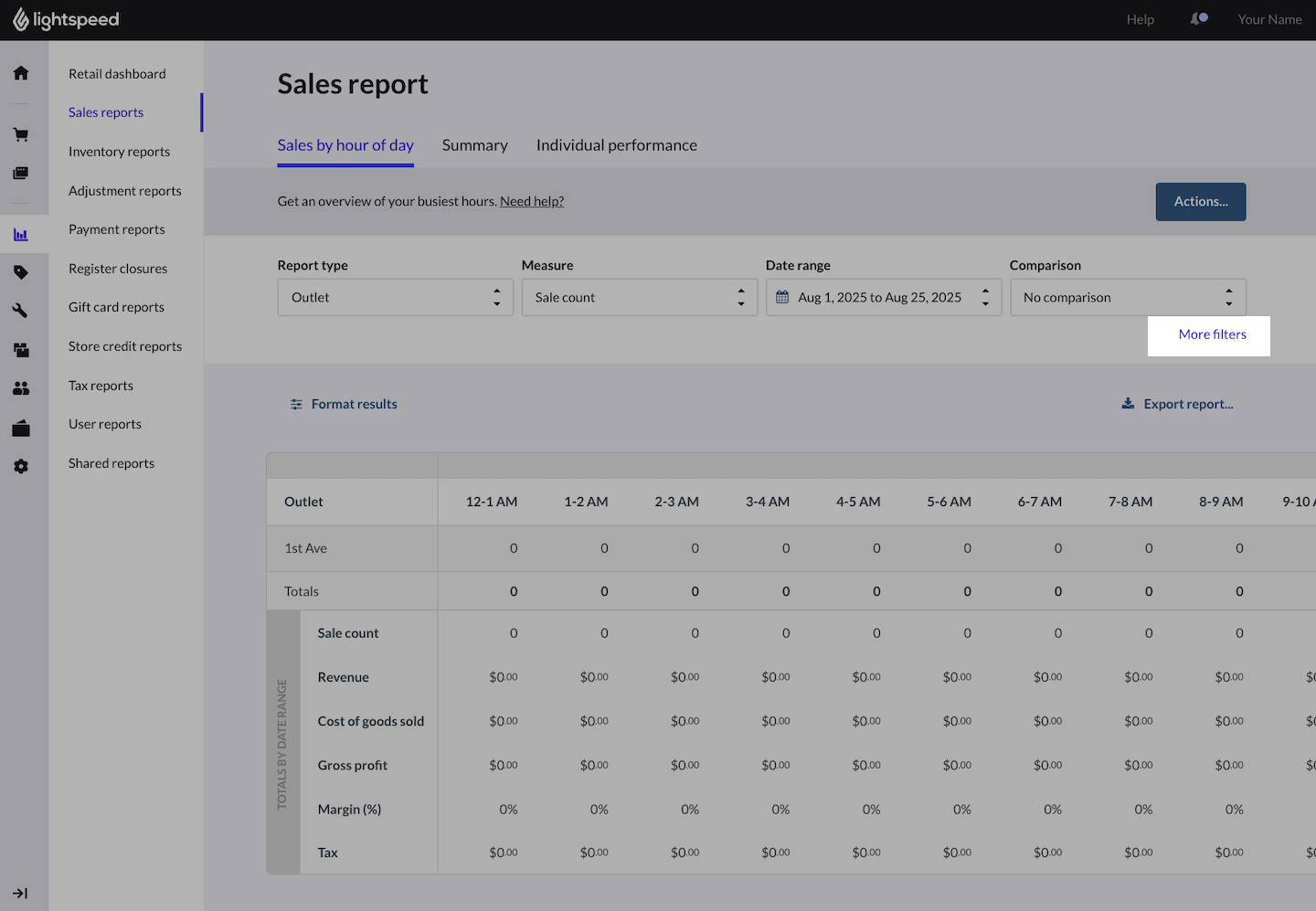Expand the sidebar with the arrow icon
This screenshot has height=911, width=1316.
pyautogui.click(x=20, y=893)
